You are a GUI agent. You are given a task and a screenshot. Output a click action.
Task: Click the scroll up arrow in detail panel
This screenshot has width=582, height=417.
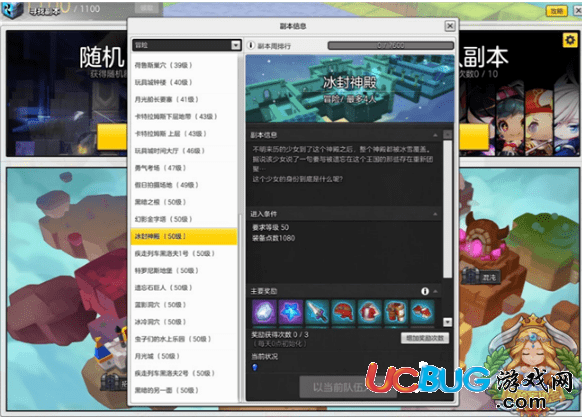[448, 134]
